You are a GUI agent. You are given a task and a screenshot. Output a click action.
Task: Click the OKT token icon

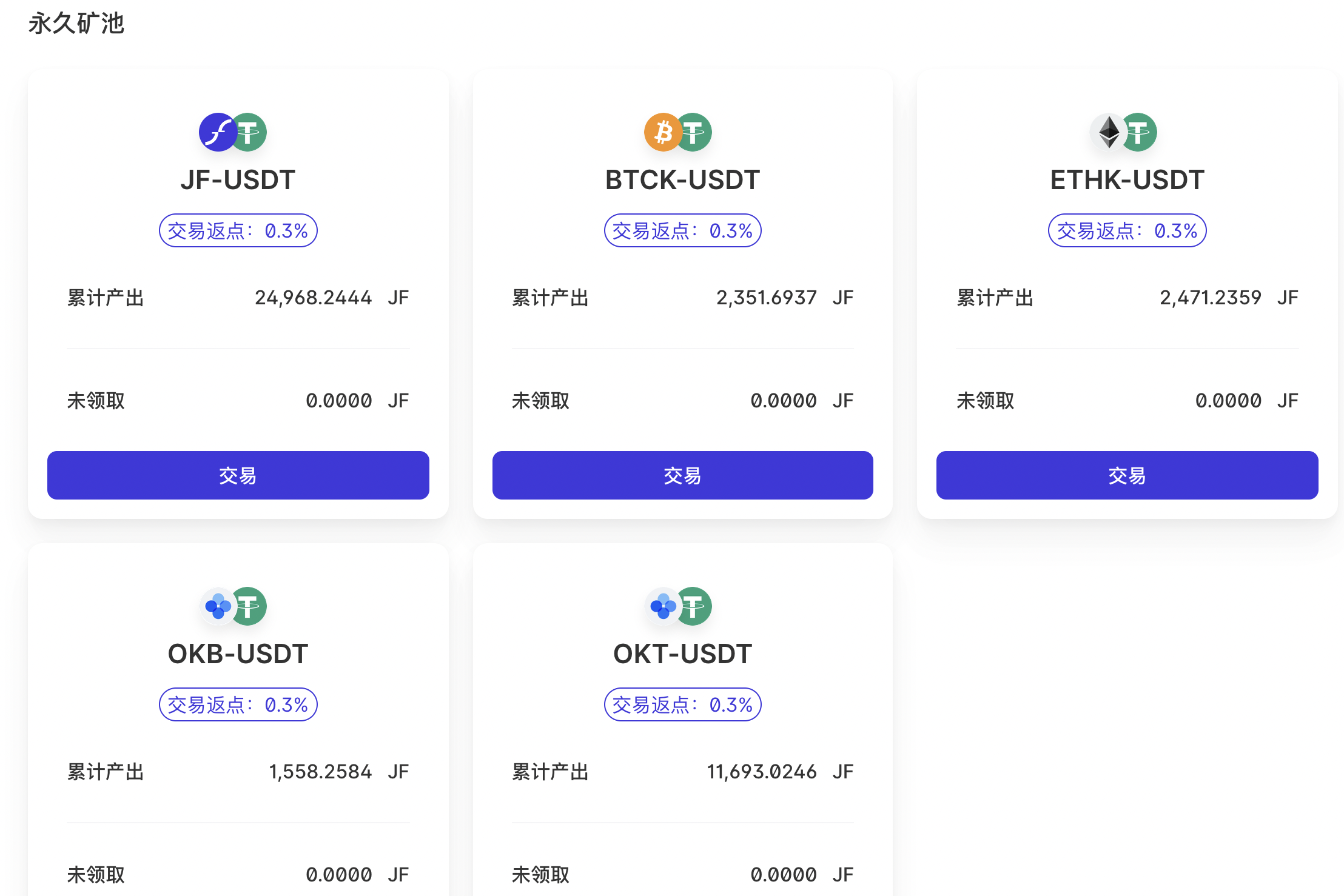(663, 606)
